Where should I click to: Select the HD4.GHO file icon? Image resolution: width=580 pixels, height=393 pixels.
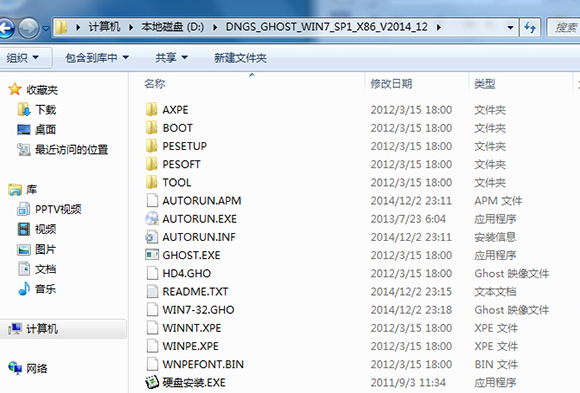tap(152, 273)
